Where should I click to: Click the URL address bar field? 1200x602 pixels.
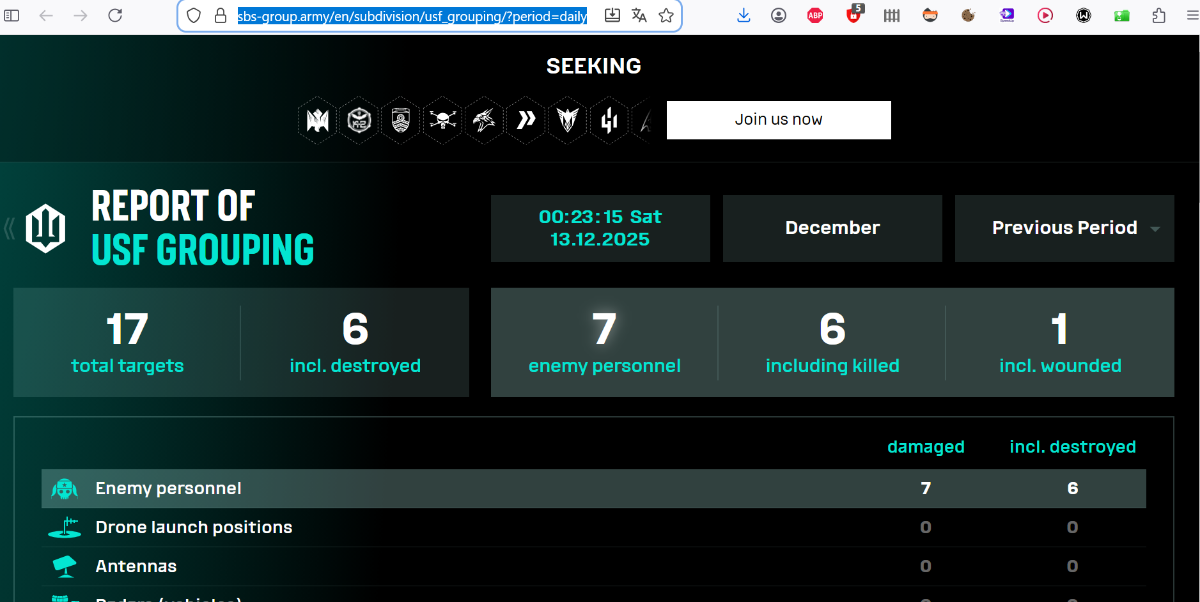click(x=412, y=16)
